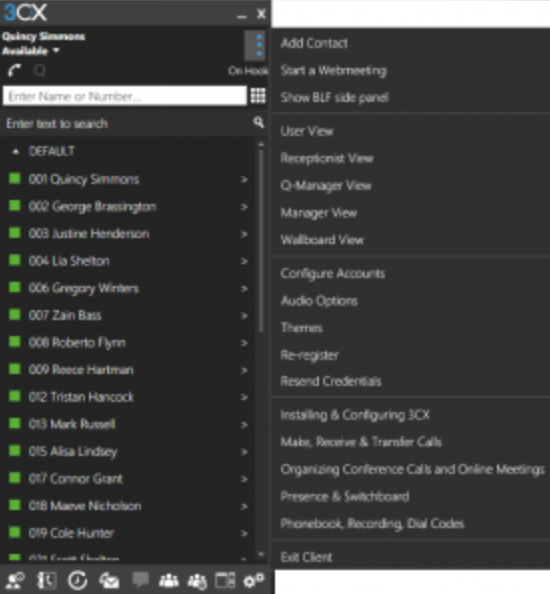The image size is (550, 594).
Task: Click scrollbar up arrow in contact list
Action: (x=261, y=145)
